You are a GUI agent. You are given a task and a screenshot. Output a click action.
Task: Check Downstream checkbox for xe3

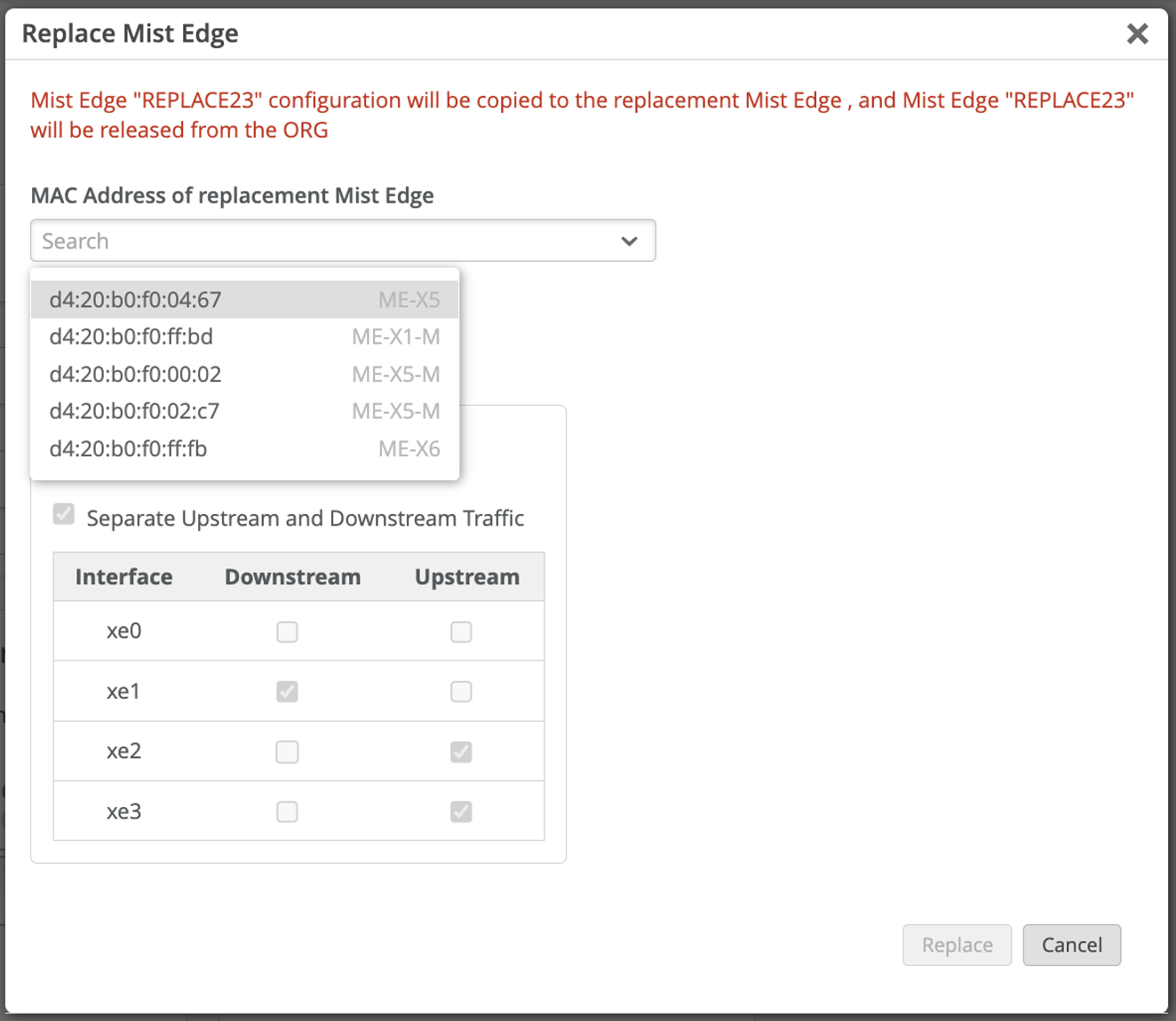point(287,811)
